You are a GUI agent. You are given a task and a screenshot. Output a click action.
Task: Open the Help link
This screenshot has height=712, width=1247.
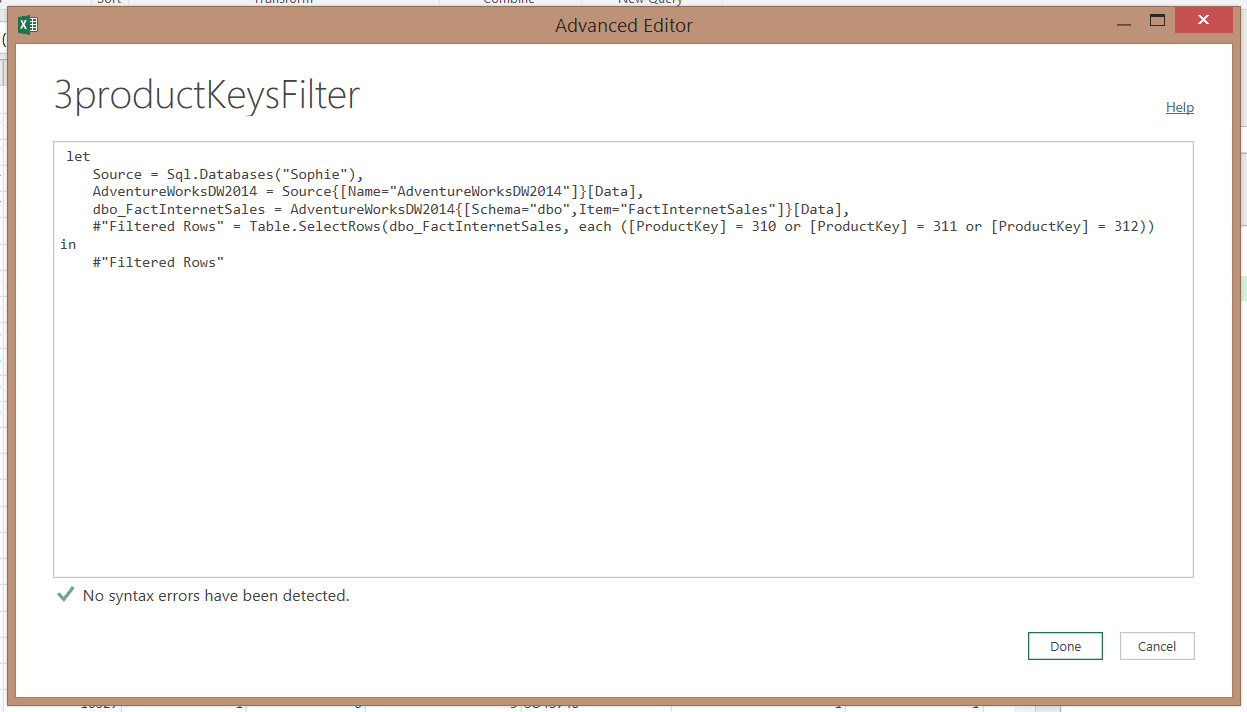[1179, 107]
